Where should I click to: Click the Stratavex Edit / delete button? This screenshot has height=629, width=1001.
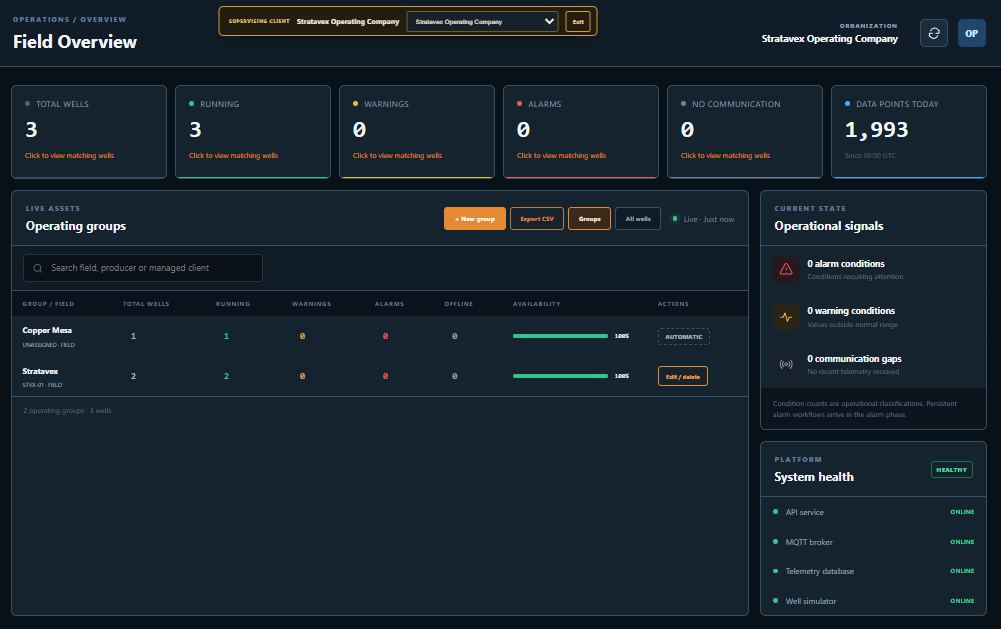682,376
